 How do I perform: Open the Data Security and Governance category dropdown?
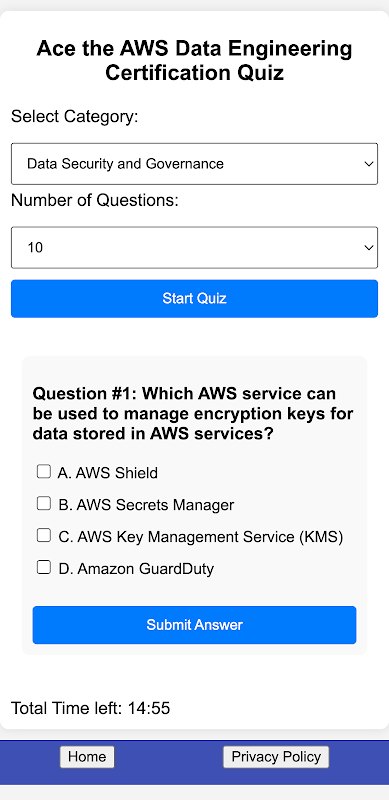[194, 164]
